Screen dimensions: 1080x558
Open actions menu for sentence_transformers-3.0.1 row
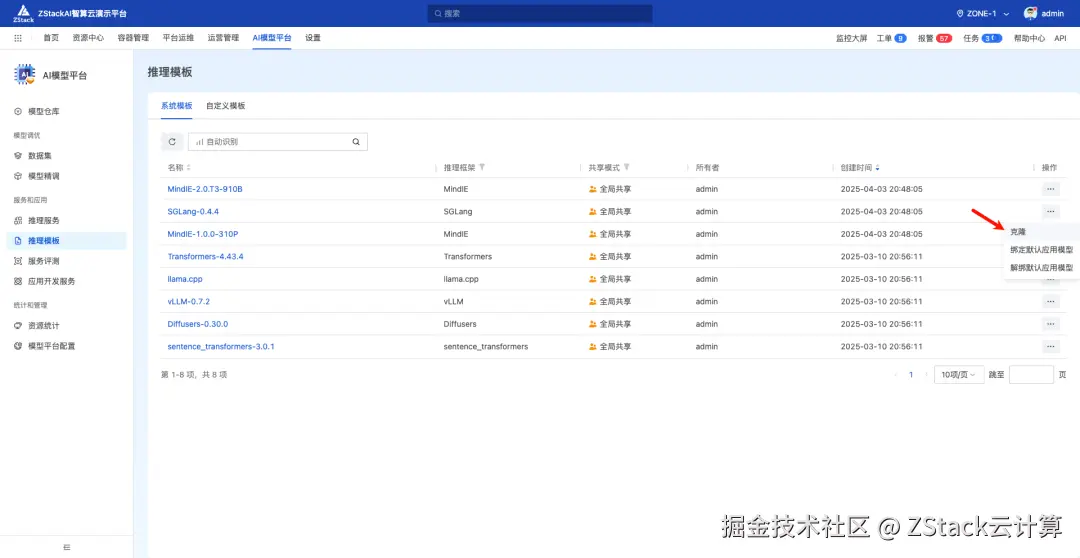coord(1050,347)
